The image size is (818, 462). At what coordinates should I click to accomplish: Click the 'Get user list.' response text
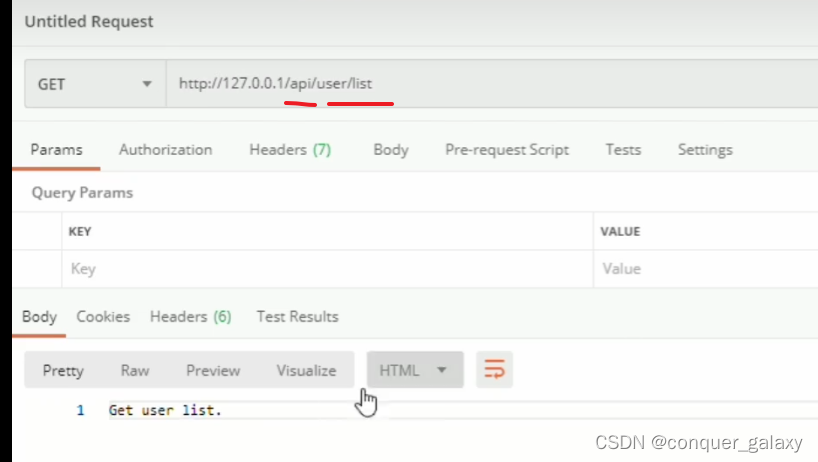pos(165,410)
